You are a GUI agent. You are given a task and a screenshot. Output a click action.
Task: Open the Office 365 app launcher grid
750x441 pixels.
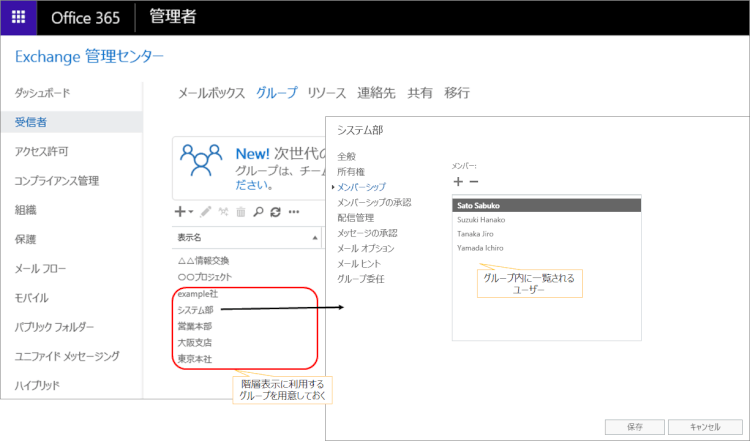point(18,17)
